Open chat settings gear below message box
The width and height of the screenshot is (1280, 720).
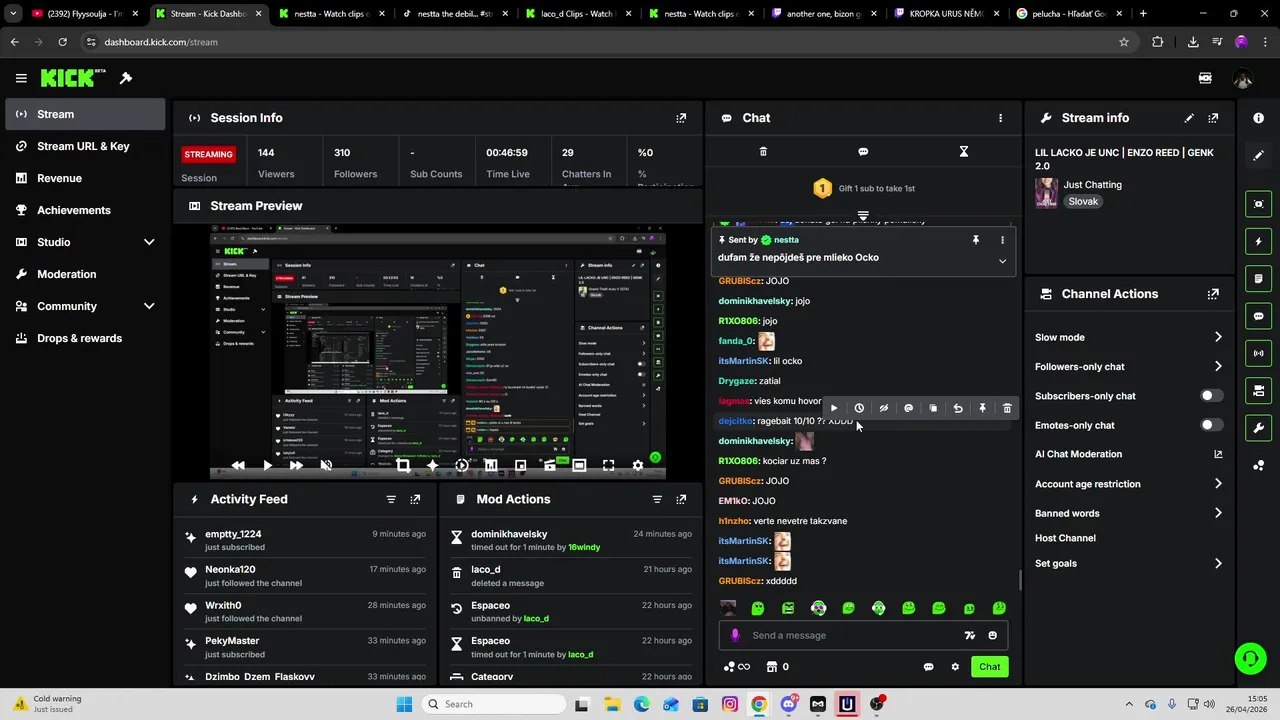955,667
